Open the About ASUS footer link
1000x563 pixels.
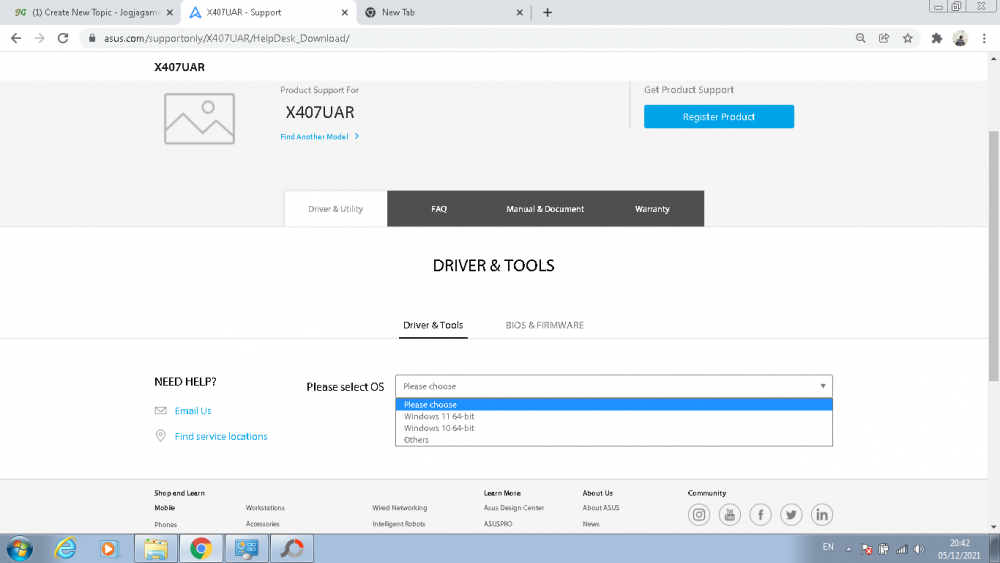pyautogui.click(x=601, y=508)
